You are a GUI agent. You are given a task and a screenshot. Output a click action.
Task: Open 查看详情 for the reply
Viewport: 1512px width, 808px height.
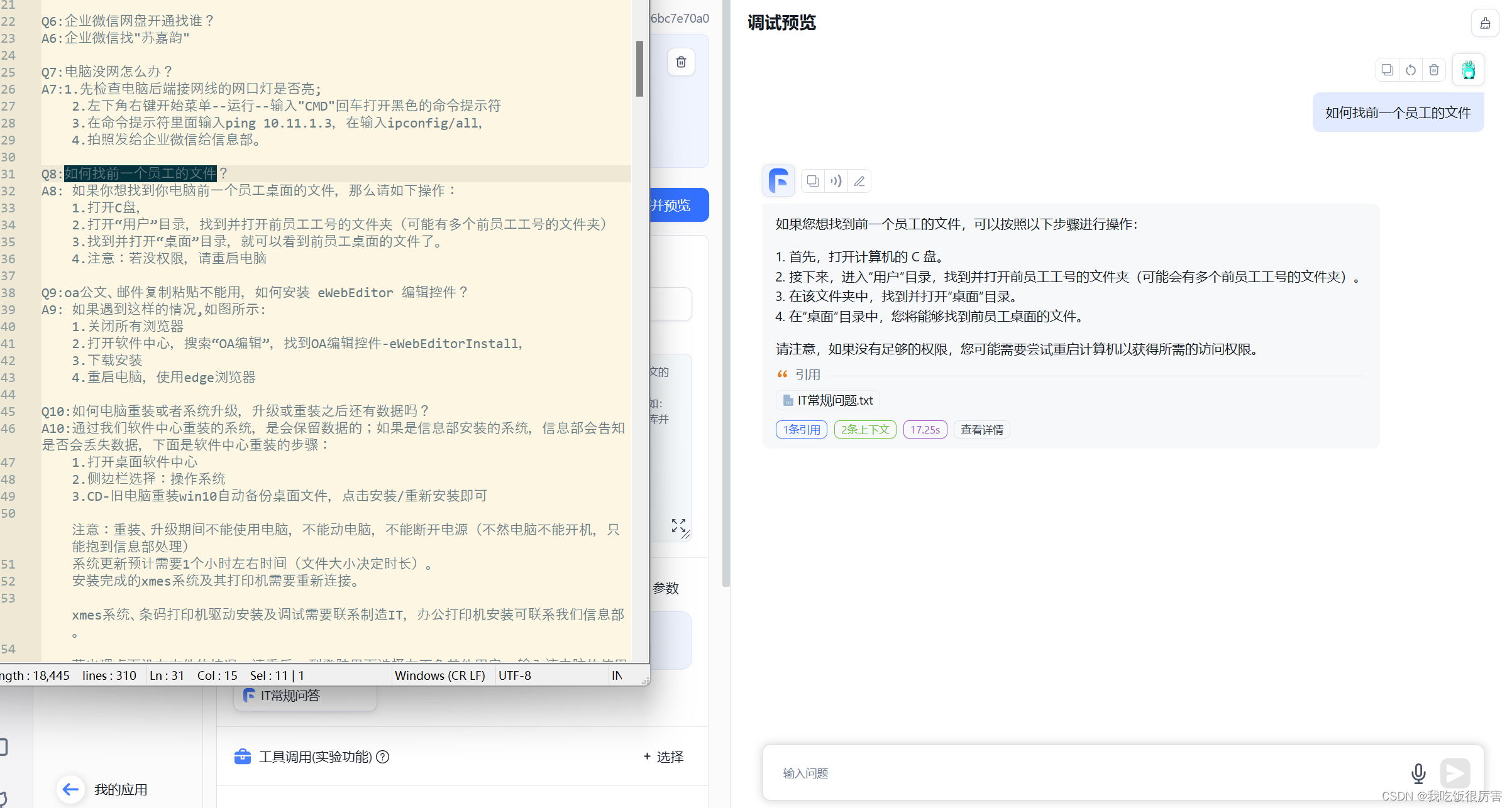(x=981, y=430)
